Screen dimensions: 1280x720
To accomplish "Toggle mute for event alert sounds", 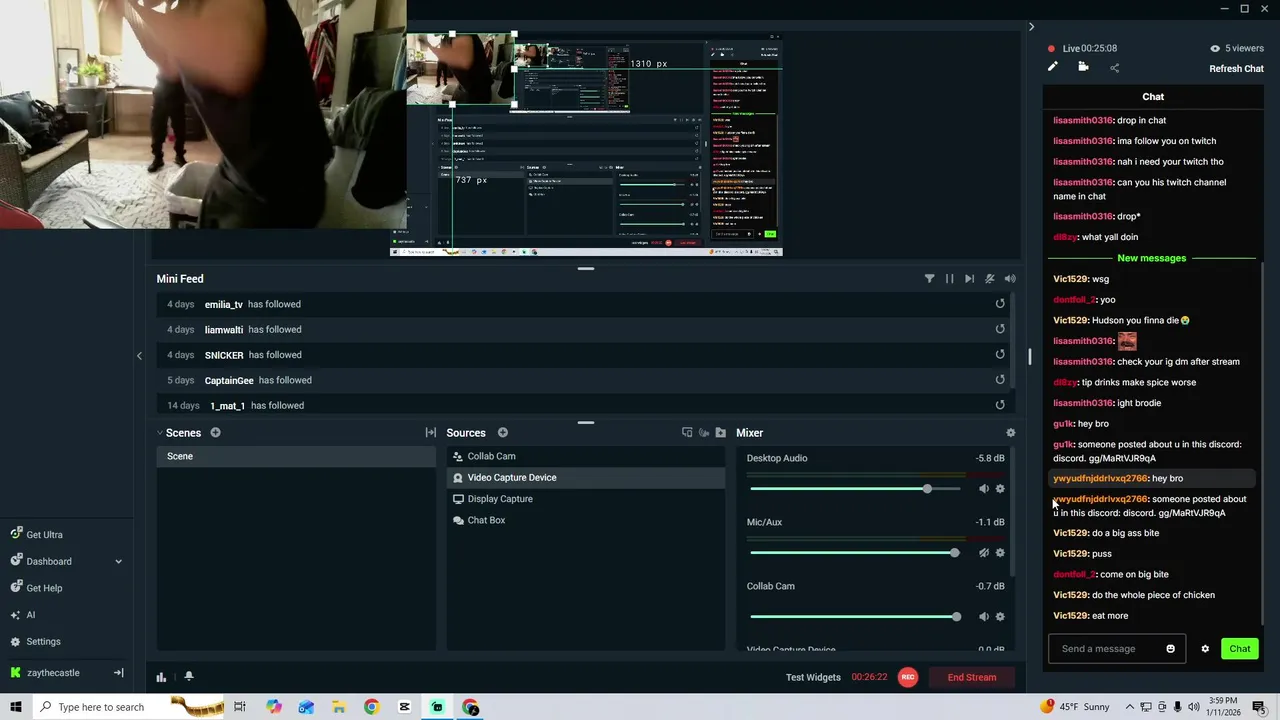I will pos(989,279).
